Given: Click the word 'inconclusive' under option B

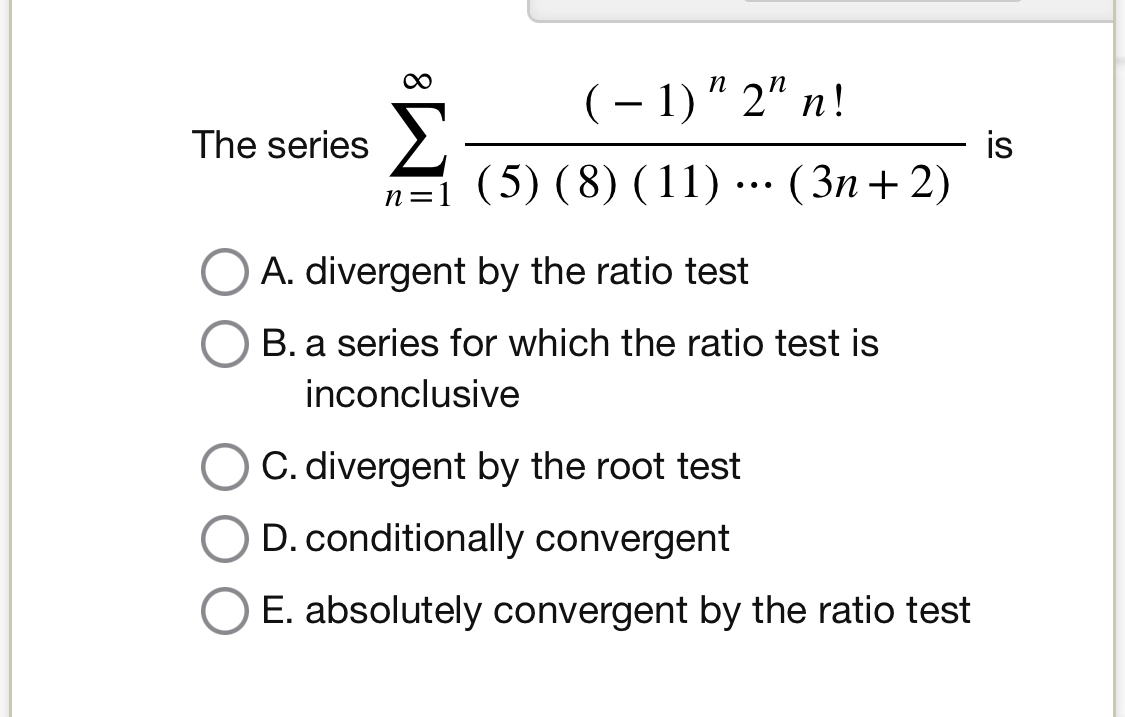Looking at the screenshot, I should 410,394.
